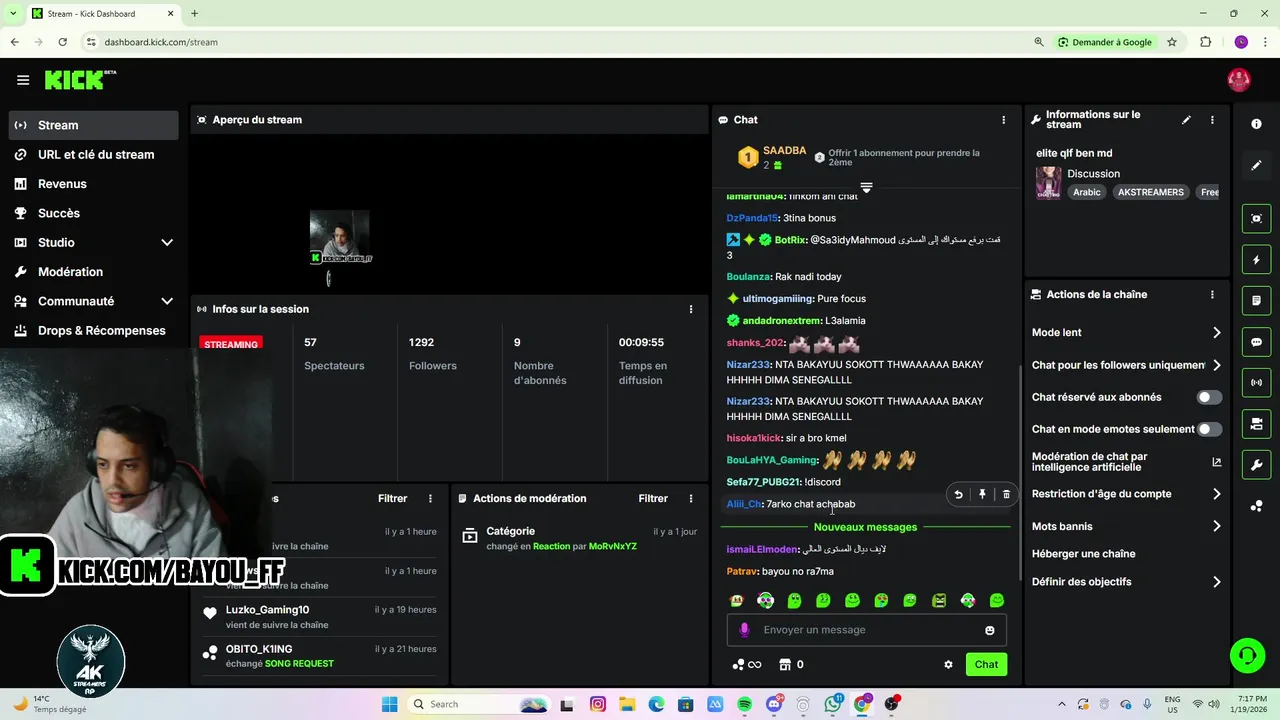Open Définir des objectifs options
Image resolution: width=1280 pixels, height=720 pixels.
tap(1126, 582)
